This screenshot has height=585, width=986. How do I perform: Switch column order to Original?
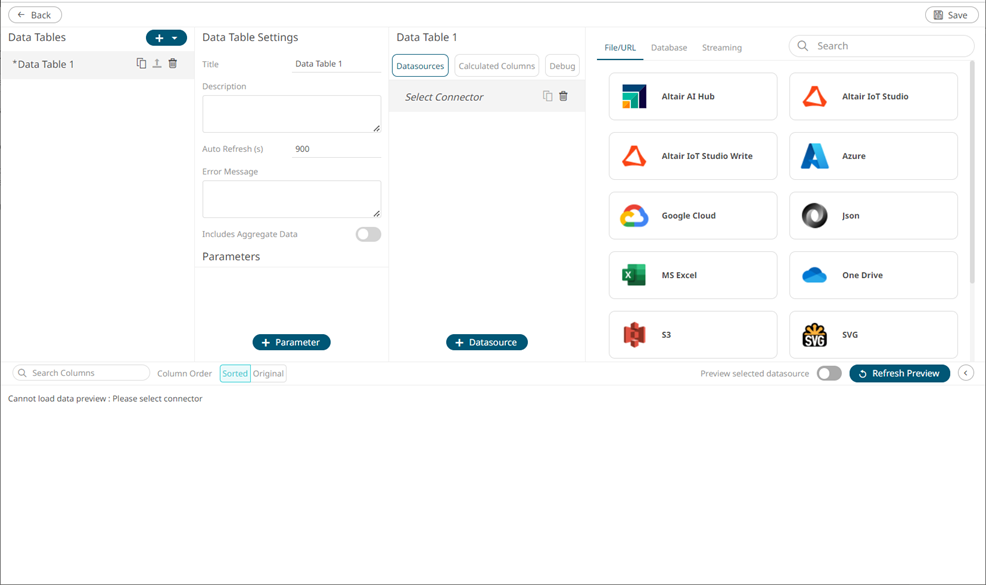point(268,374)
